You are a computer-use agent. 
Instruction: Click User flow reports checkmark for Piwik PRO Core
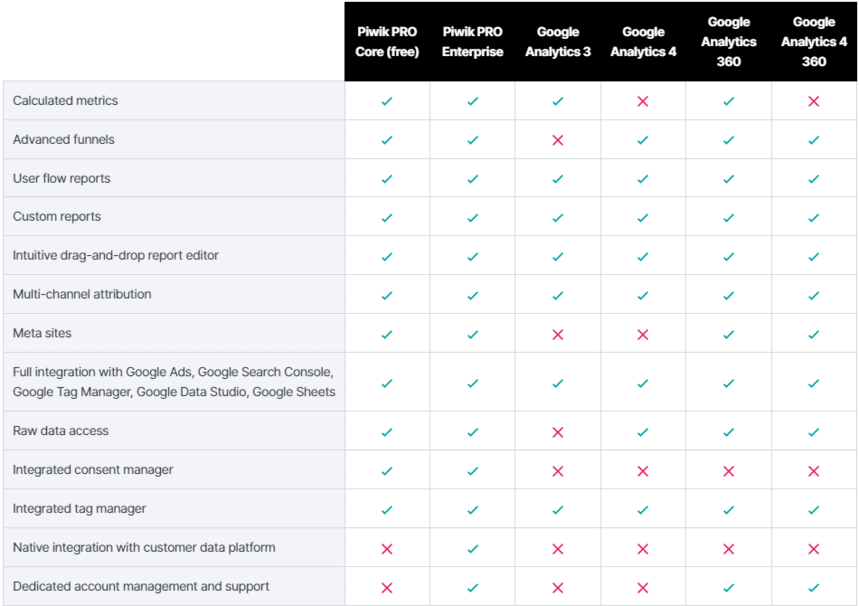click(387, 179)
